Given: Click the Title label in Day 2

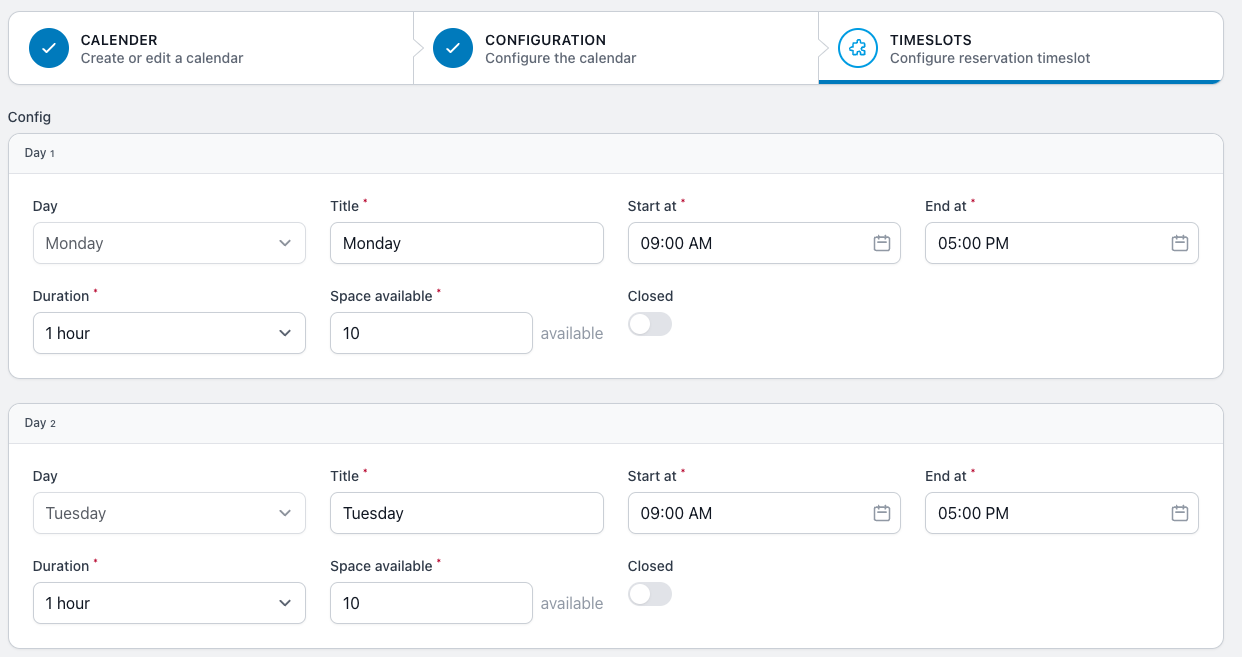Looking at the screenshot, I should click(344, 476).
